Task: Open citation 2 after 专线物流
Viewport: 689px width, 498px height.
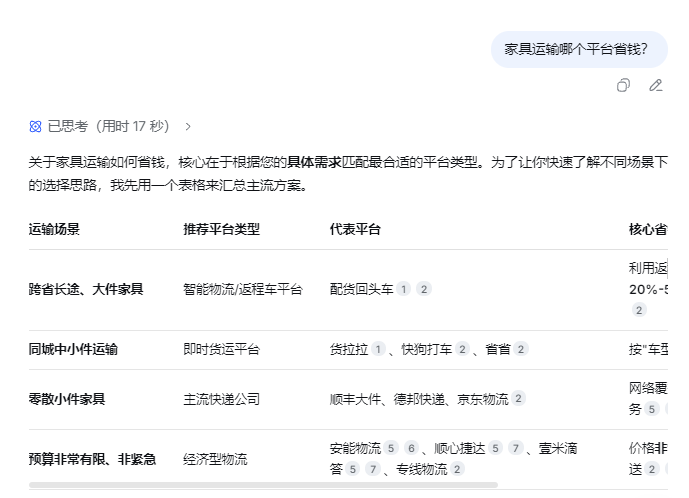Action: (x=457, y=469)
